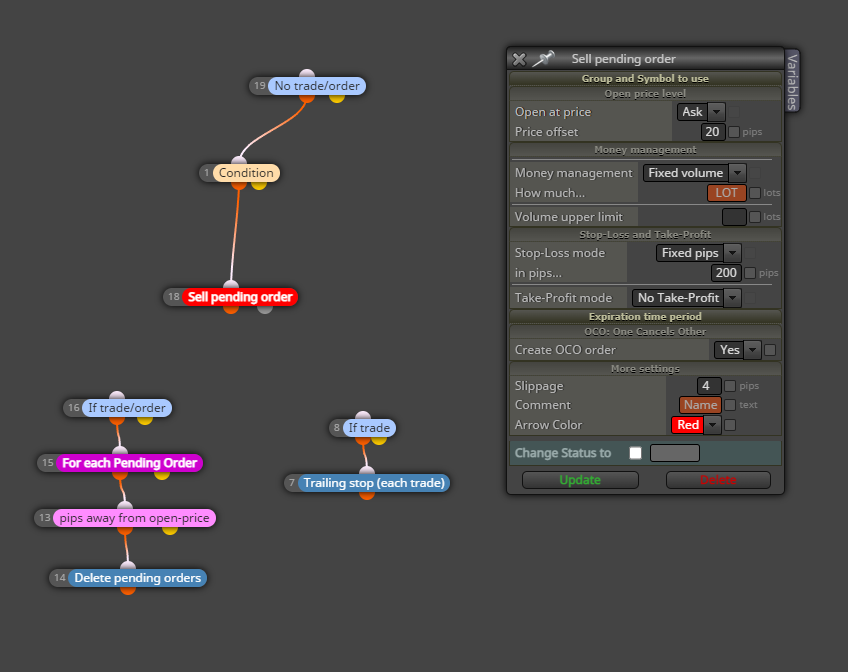848x672 pixels.
Task: Select the For each Pending Order block
Action: (x=129, y=463)
